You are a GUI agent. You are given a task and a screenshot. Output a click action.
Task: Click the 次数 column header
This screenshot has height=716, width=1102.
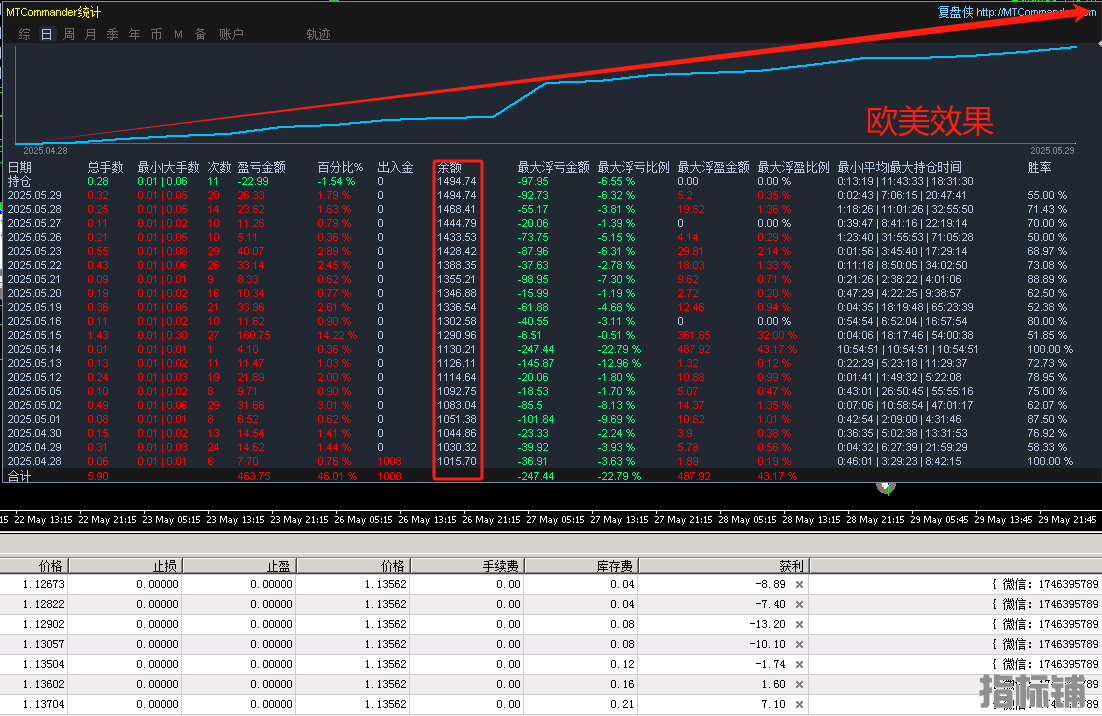[219, 167]
